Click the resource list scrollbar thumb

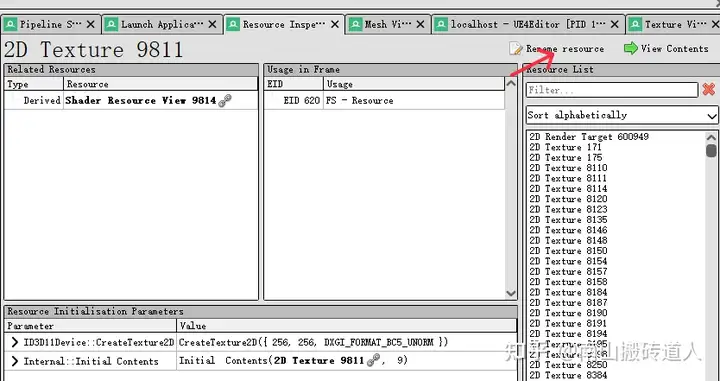[x=711, y=151]
